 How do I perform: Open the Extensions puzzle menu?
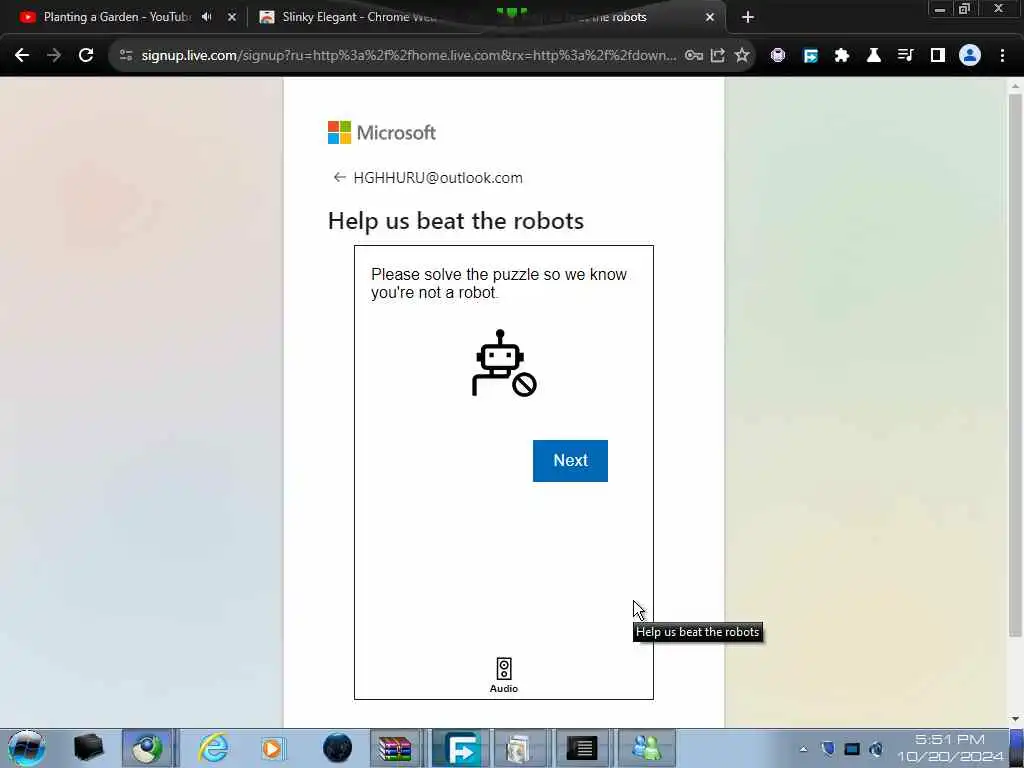[842, 56]
